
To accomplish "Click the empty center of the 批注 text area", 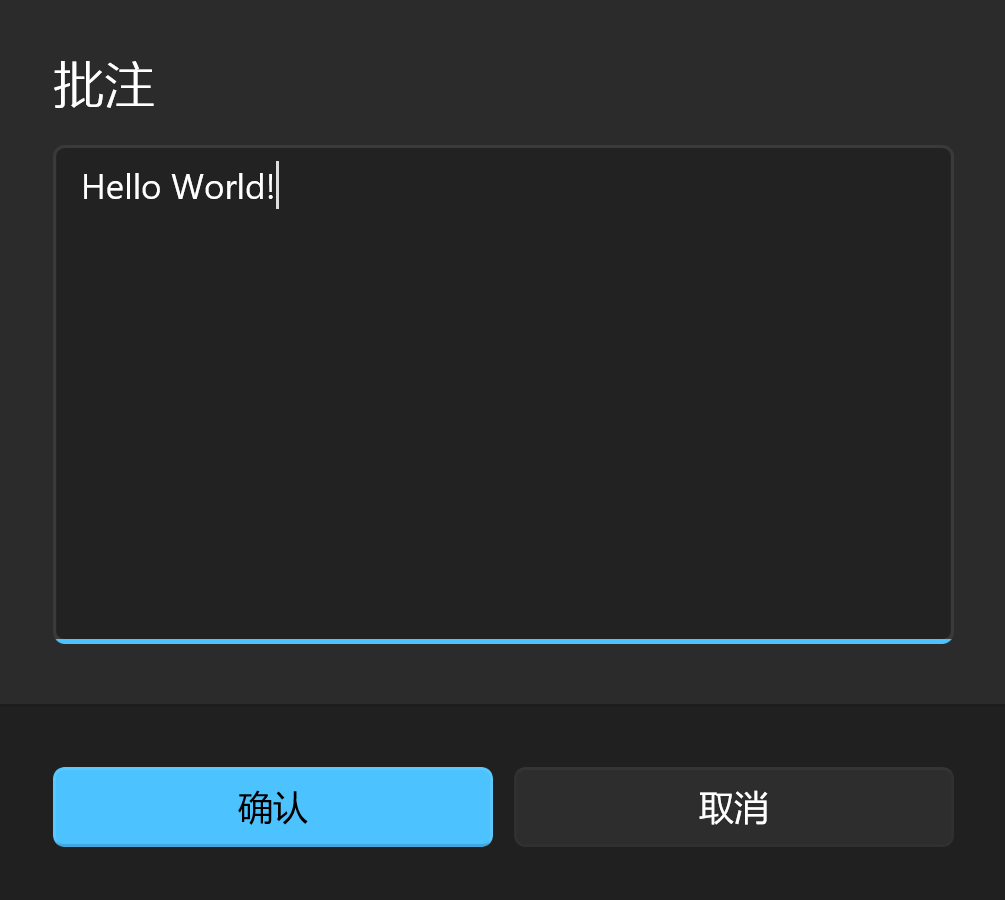I will 503,394.
